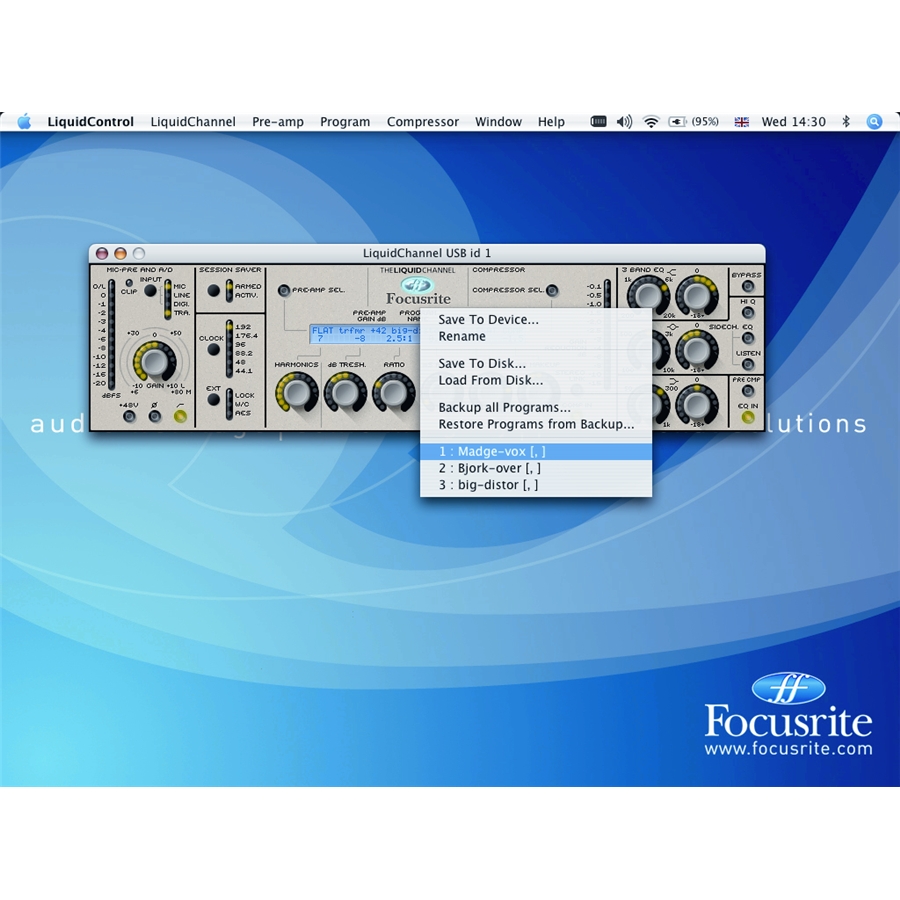Click the mid-band EQ gain knob
The height and width of the screenshot is (900, 900).
697,350
